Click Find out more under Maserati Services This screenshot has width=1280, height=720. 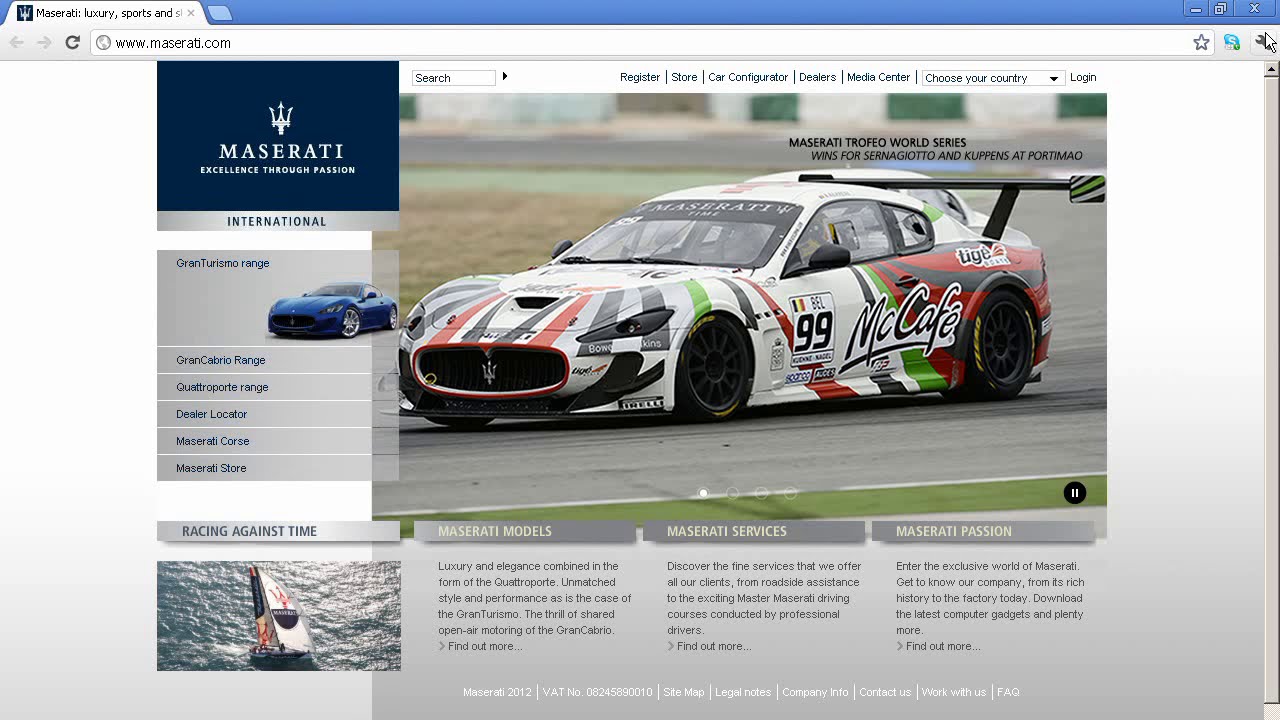[713, 646]
